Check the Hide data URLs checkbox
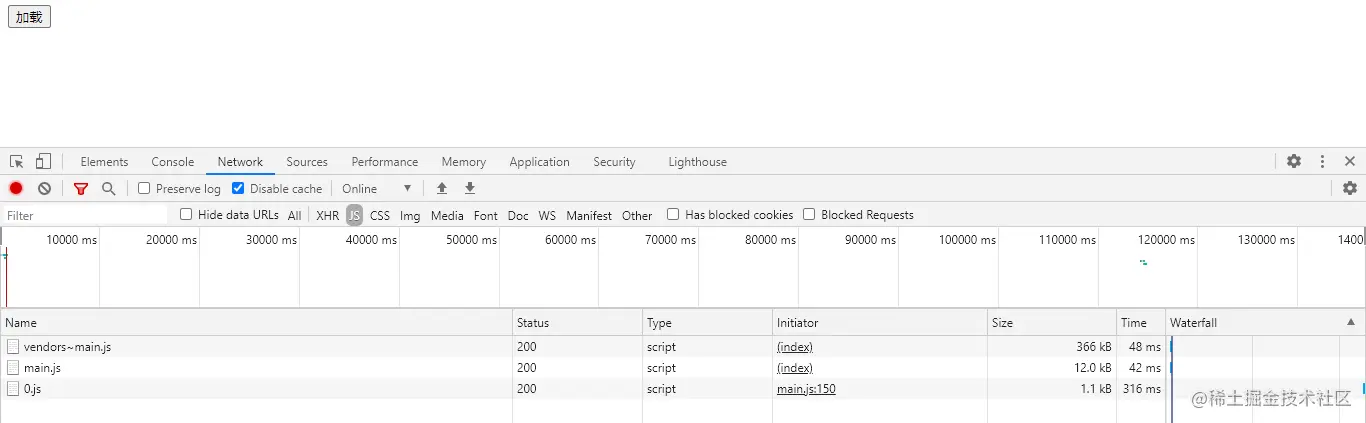 (186, 215)
